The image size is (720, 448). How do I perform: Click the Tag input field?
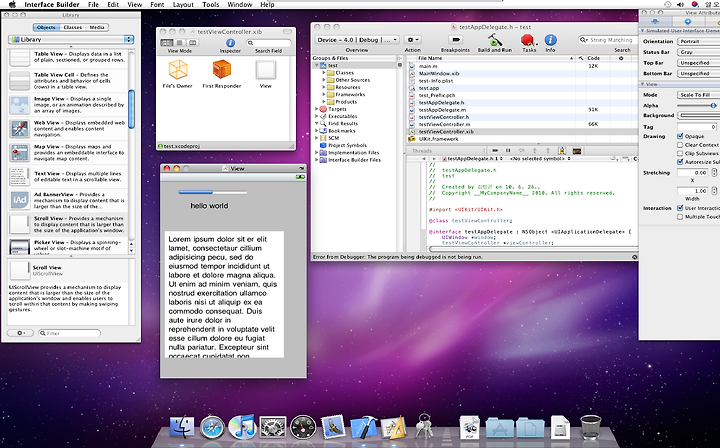(697, 127)
